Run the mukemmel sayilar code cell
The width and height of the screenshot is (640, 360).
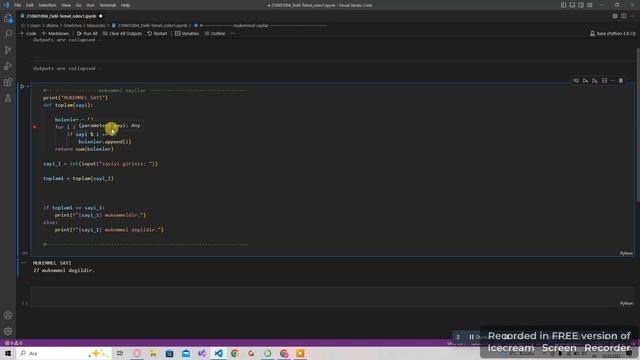(22, 87)
